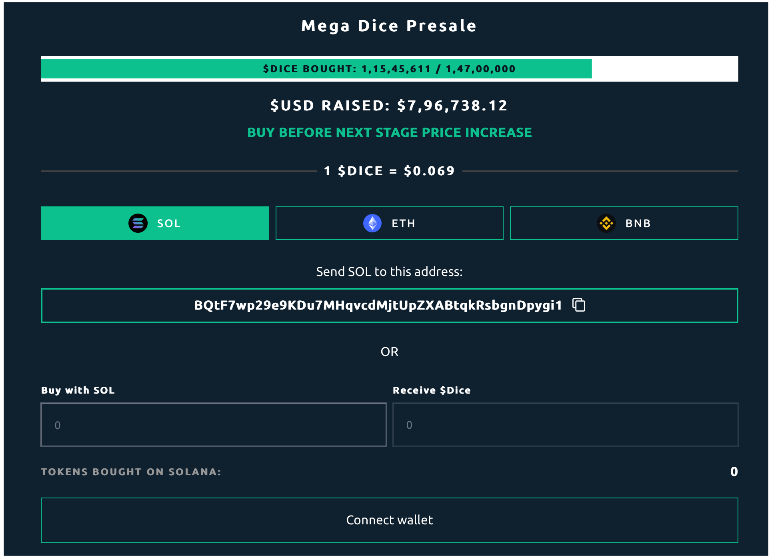The height and width of the screenshot is (557, 769).
Task: Switch to the ETH payment tab
Action: tap(389, 223)
